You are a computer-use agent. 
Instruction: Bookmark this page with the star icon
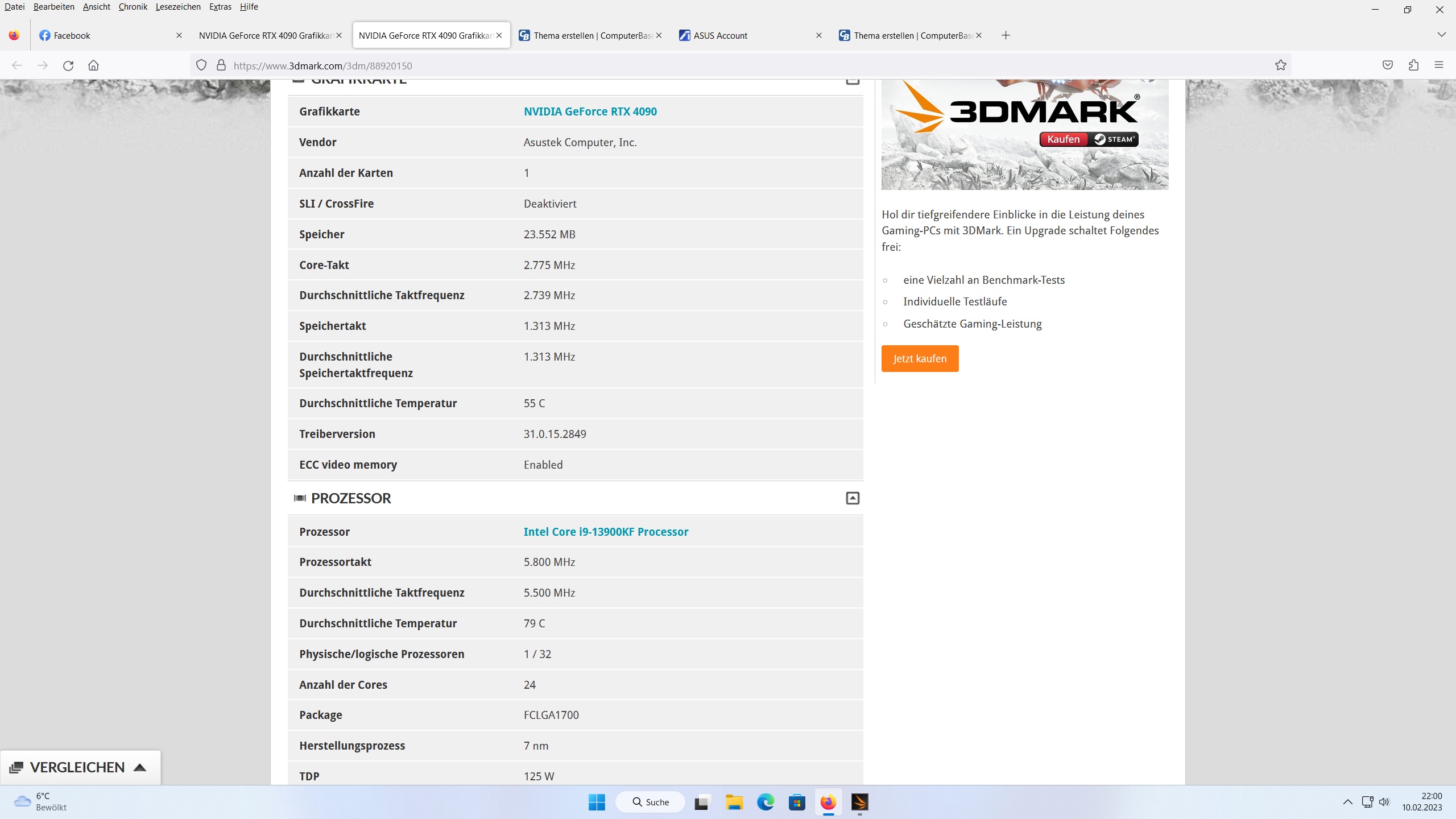click(x=1280, y=65)
